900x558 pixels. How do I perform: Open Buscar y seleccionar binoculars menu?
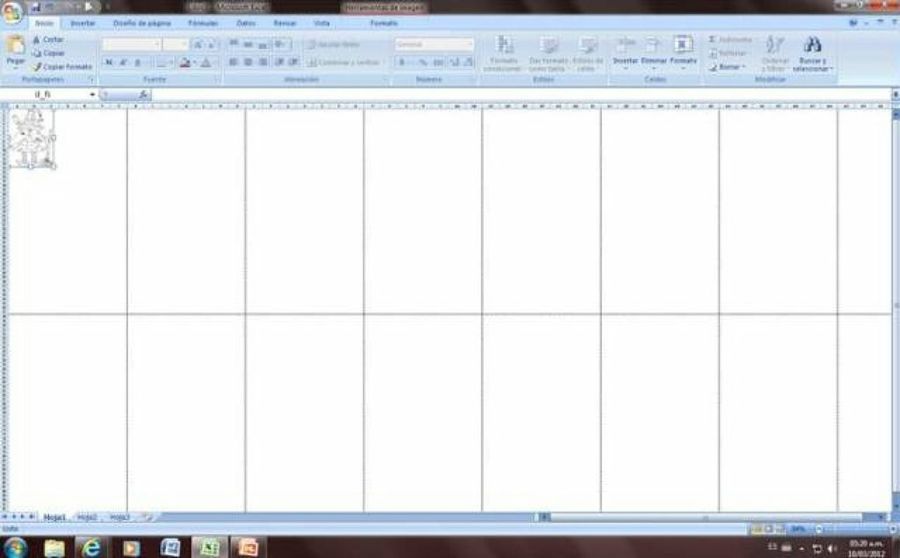coord(812,53)
